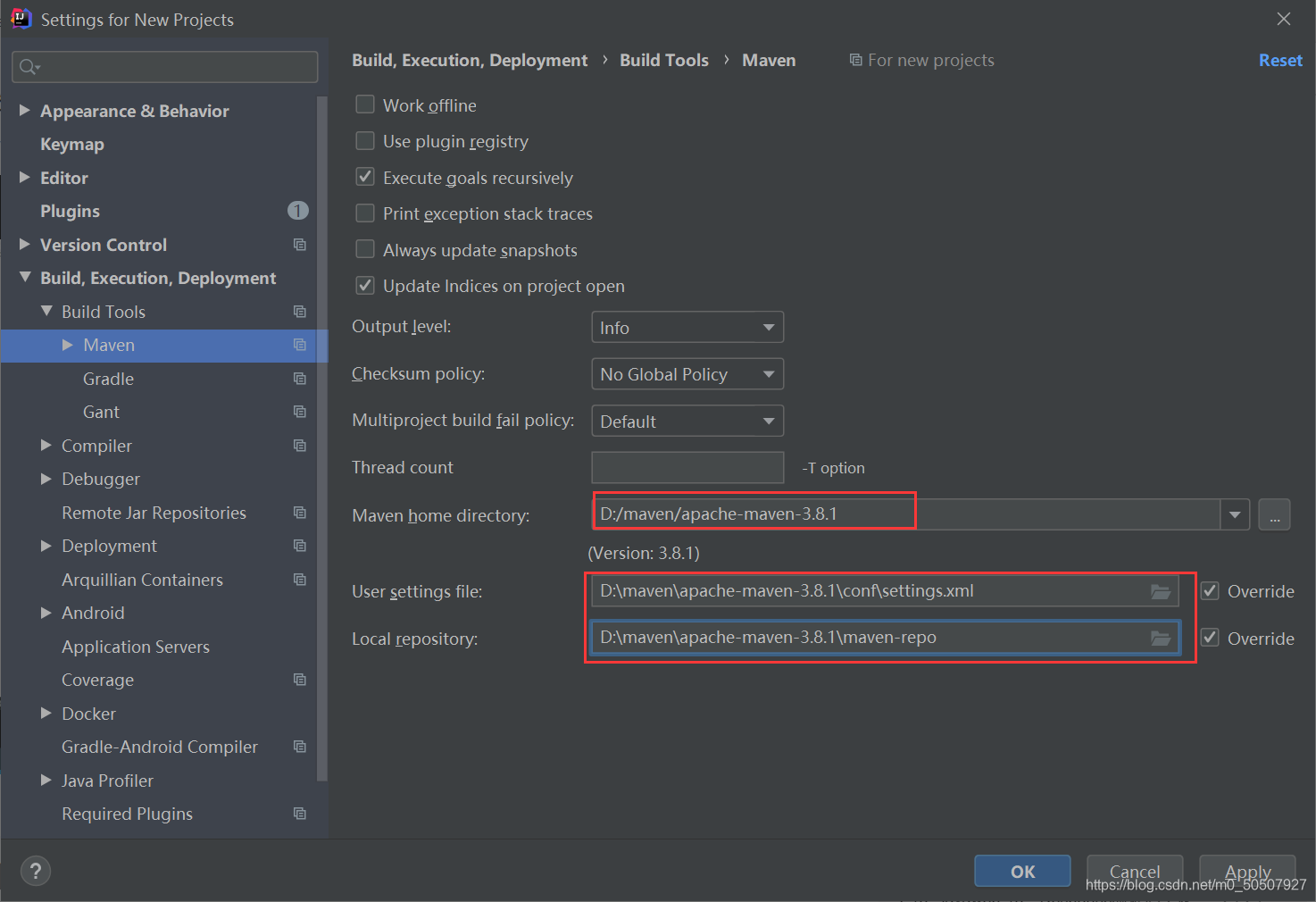Expand the Compiler tree node
The image size is (1316, 902).
pos(46,445)
